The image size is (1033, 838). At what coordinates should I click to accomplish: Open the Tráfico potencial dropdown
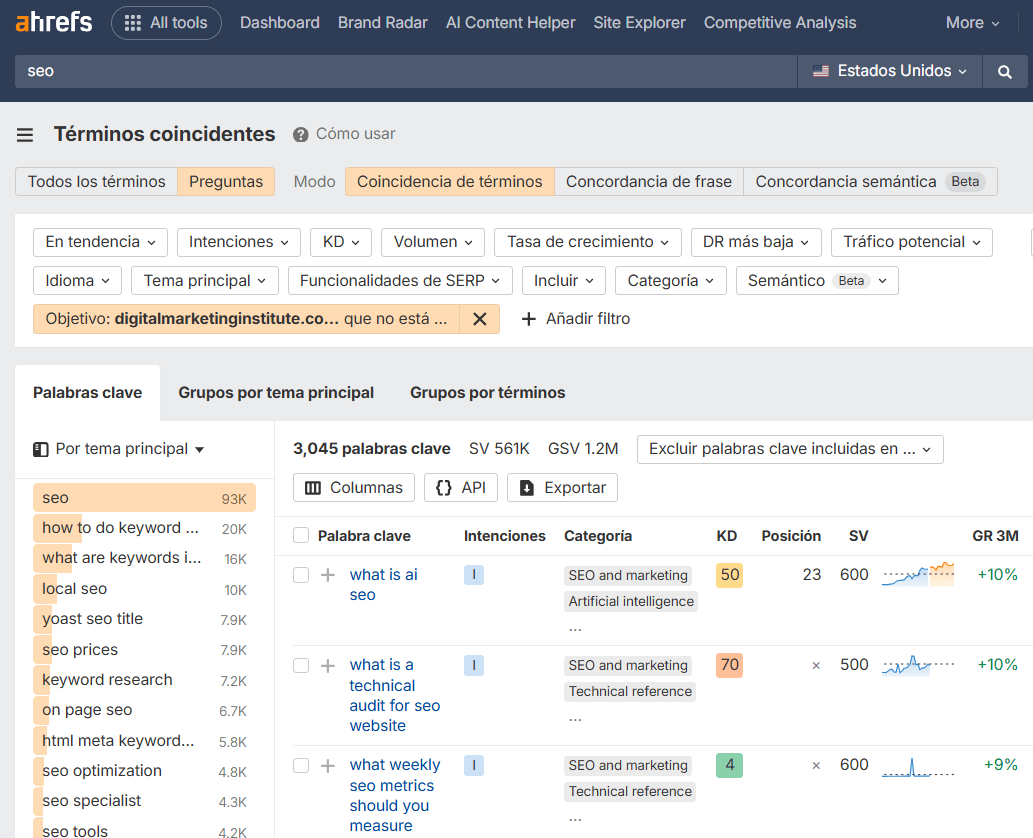912,242
